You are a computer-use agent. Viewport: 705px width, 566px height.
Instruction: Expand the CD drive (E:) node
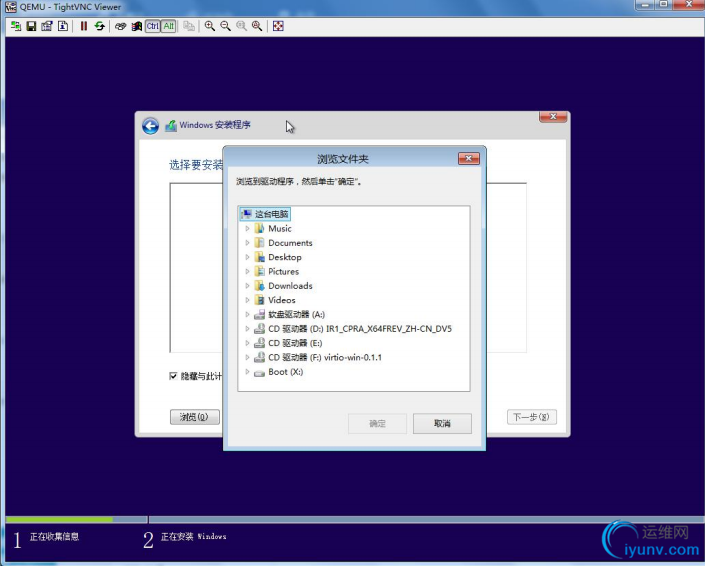247,343
